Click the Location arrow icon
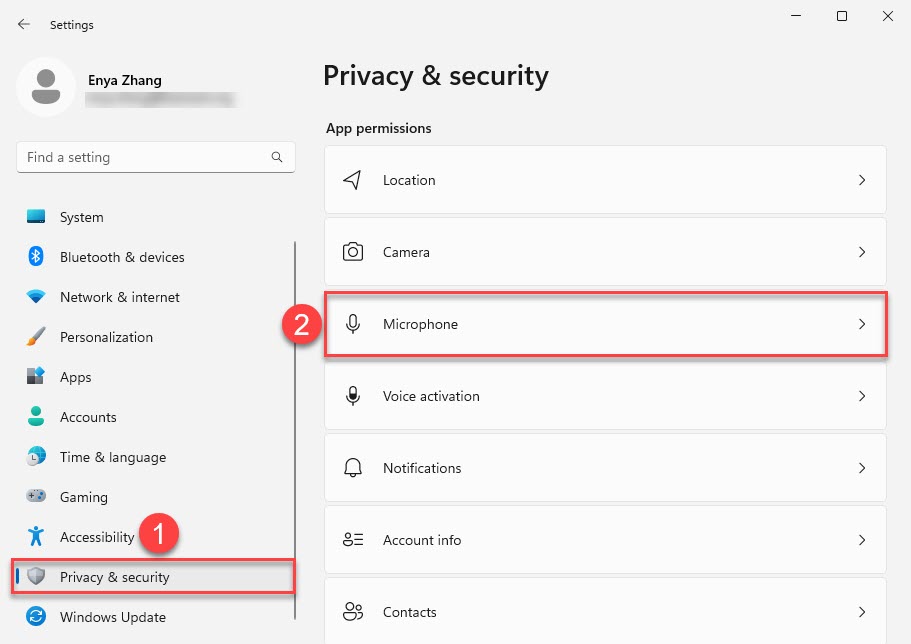Screen dimensions: 911x644 [x=352, y=180]
